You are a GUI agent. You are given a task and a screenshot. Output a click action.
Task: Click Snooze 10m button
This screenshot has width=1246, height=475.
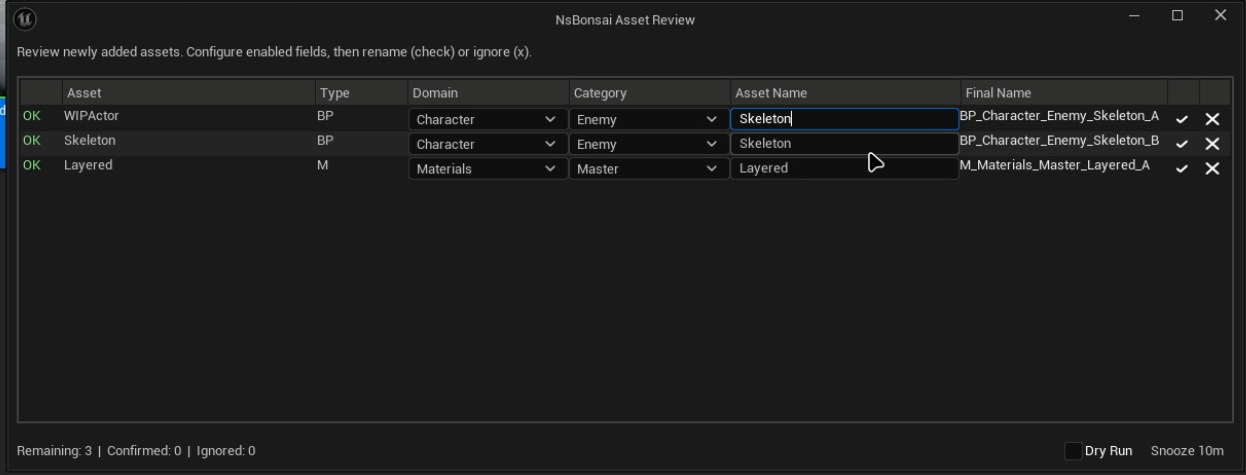tap(1187, 451)
